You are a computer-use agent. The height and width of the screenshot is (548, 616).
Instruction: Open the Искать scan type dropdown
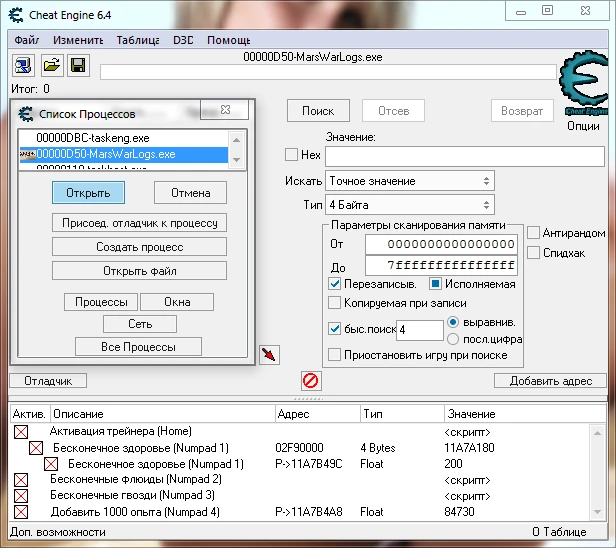(410, 181)
